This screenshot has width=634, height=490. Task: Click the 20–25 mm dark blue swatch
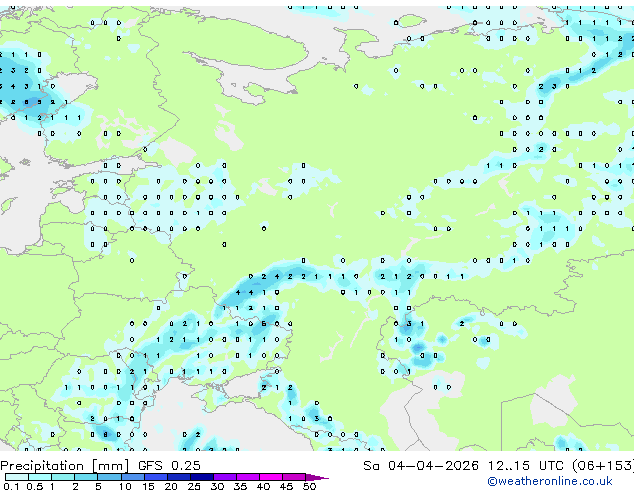(179, 477)
